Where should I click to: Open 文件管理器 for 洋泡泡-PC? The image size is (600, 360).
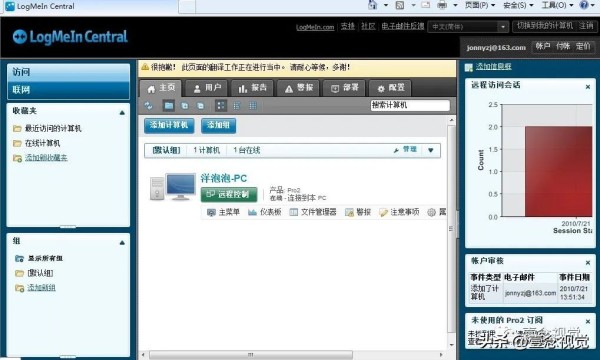(x=313, y=212)
